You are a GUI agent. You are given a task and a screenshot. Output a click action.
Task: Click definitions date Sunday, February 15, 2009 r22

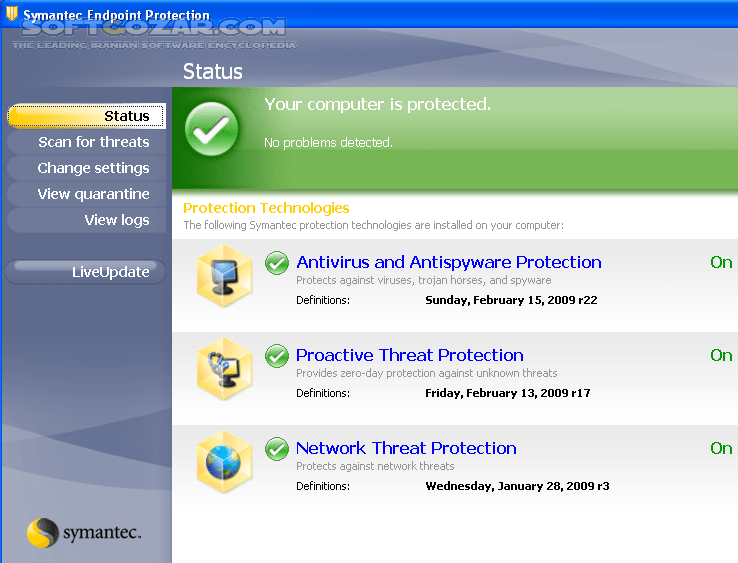511,300
